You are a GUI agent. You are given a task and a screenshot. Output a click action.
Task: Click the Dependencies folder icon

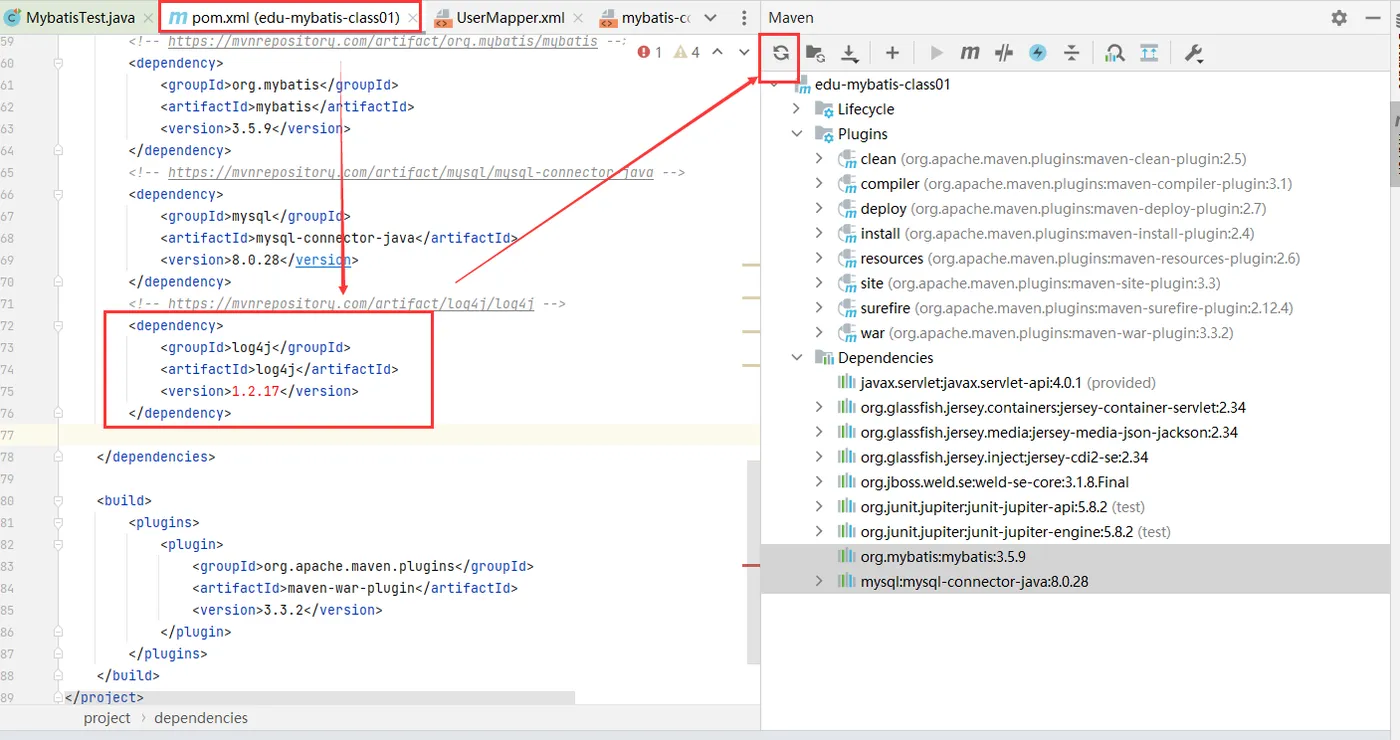point(824,358)
